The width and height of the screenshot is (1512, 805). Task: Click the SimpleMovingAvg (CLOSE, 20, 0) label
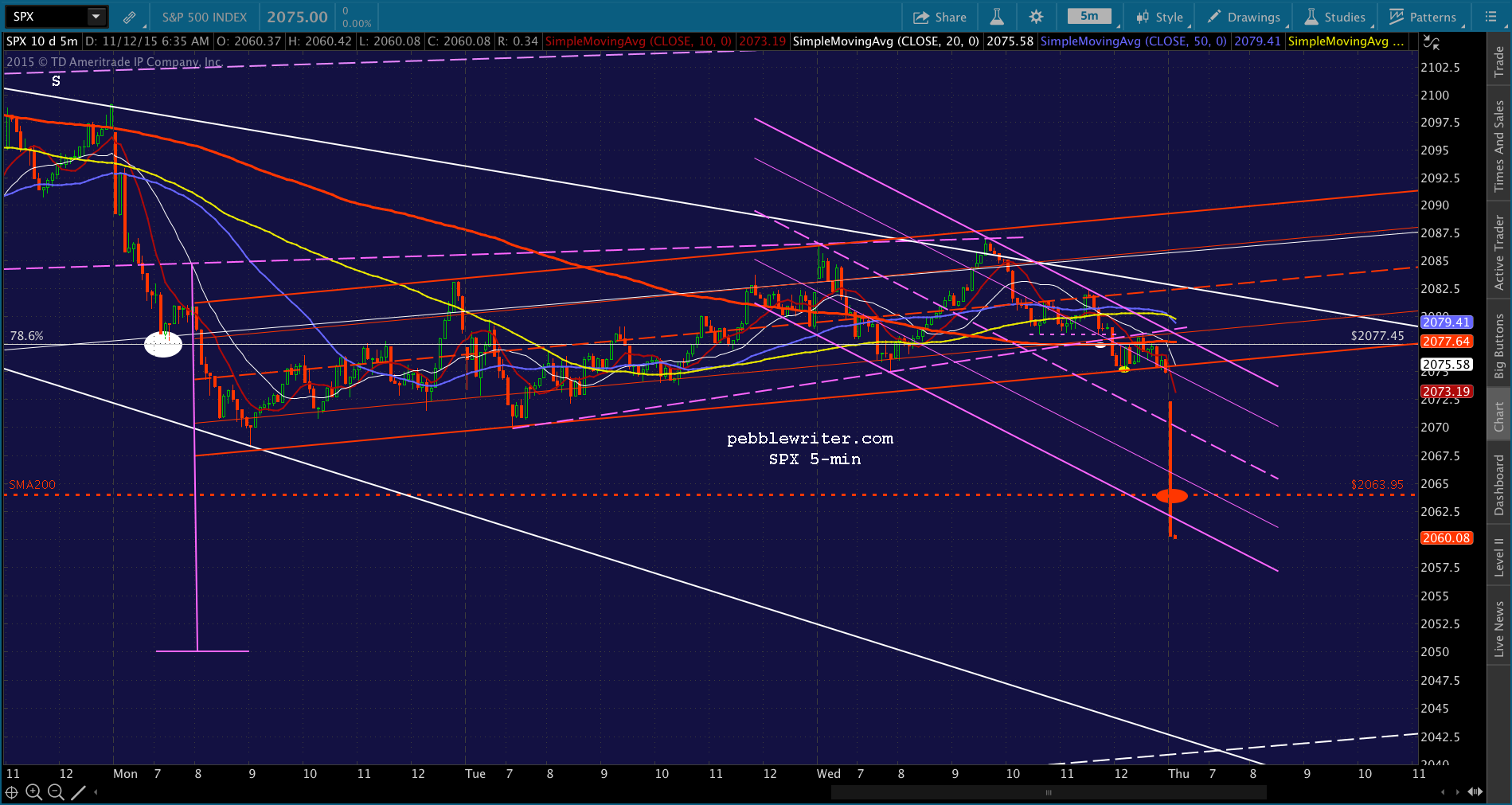[x=885, y=41]
